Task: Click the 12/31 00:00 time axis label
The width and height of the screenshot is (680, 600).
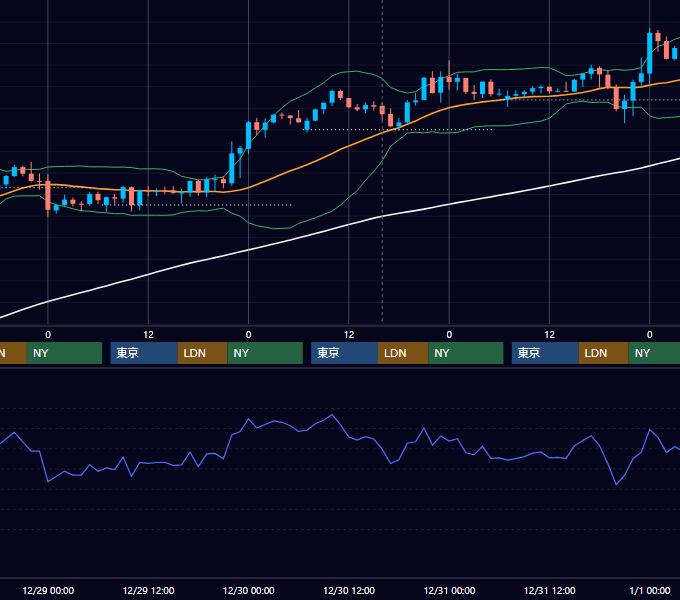Action: 449,590
